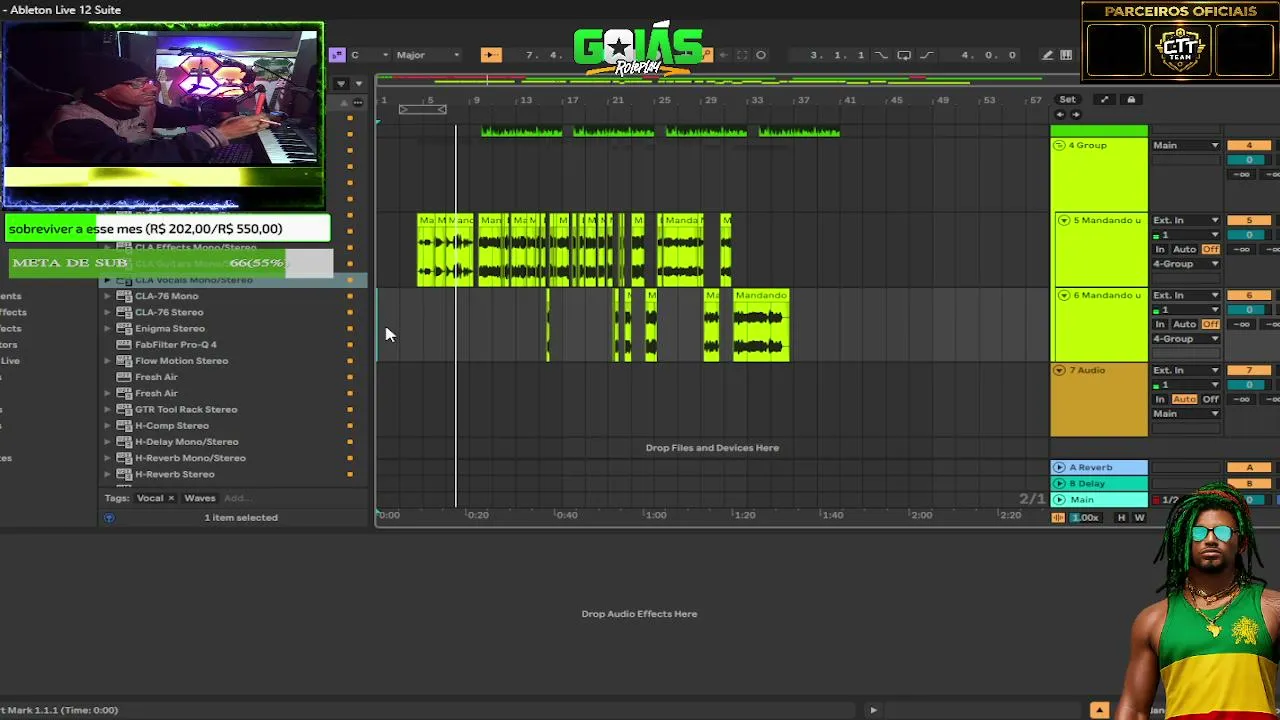The image size is (1280, 720).
Task: Click the small play arrow in status bar
Action: [873, 710]
